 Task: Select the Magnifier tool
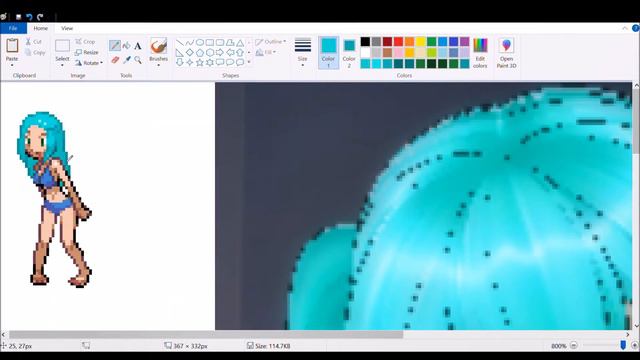coord(138,60)
